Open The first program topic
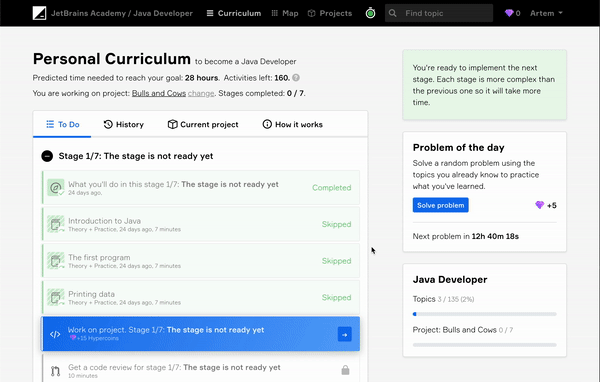Screen dimensions: 600x382 201,261
